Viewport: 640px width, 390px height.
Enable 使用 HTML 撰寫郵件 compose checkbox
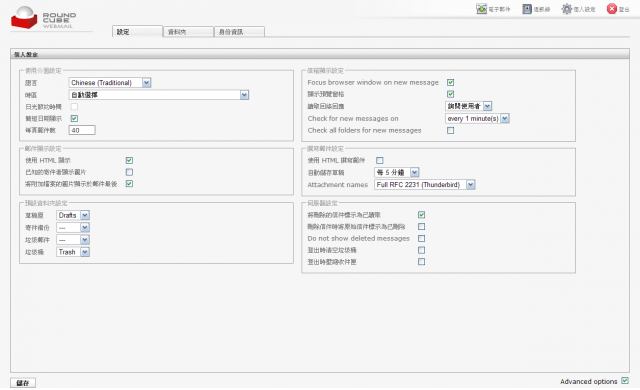click(x=380, y=160)
